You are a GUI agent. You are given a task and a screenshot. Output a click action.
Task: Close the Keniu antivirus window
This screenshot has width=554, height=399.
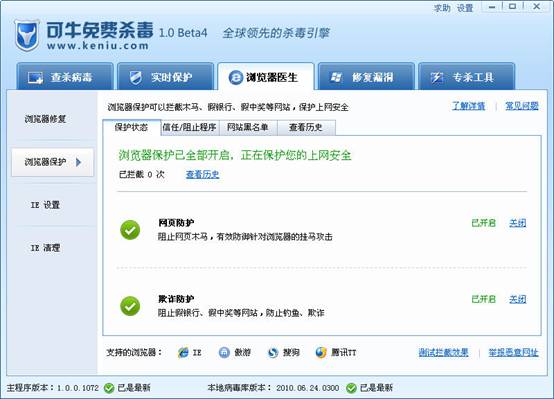536,7
